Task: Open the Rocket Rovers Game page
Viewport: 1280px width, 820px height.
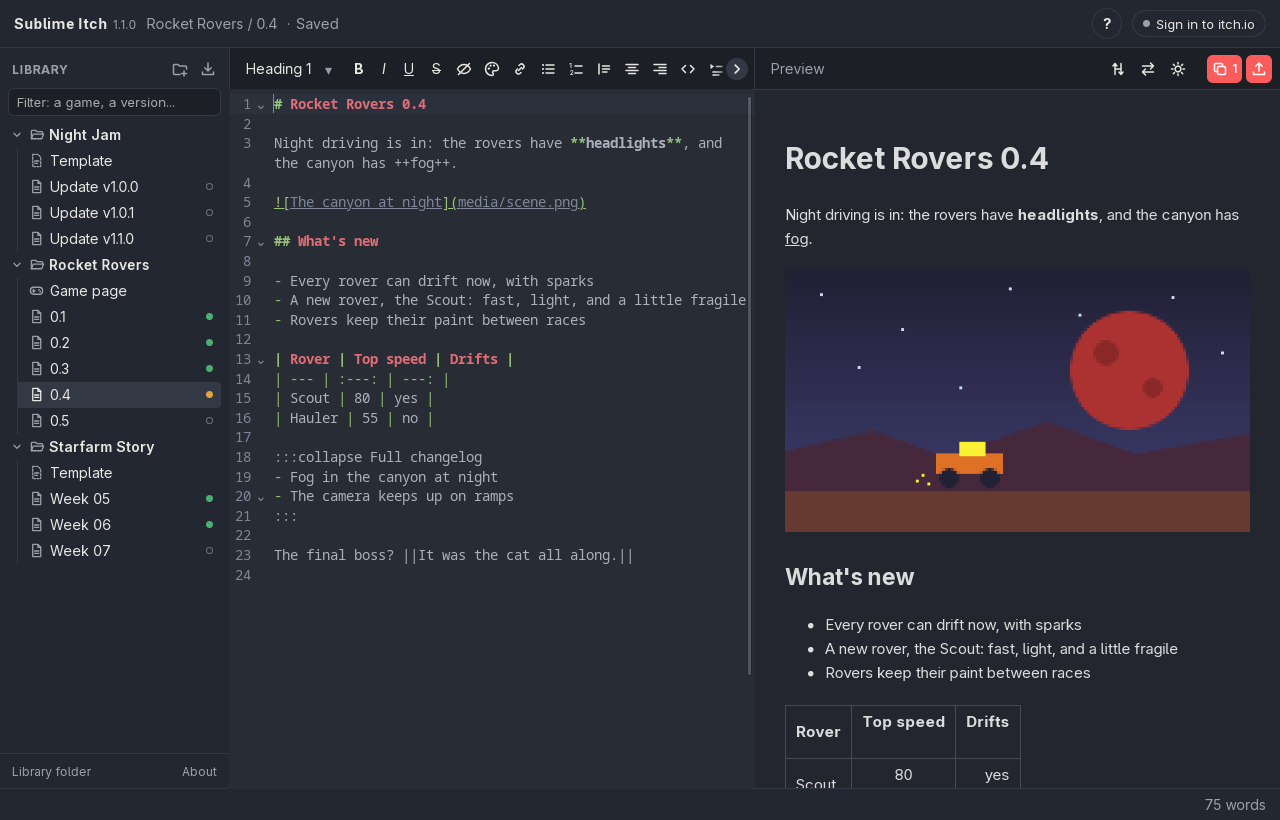Action: click(x=120, y=291)
